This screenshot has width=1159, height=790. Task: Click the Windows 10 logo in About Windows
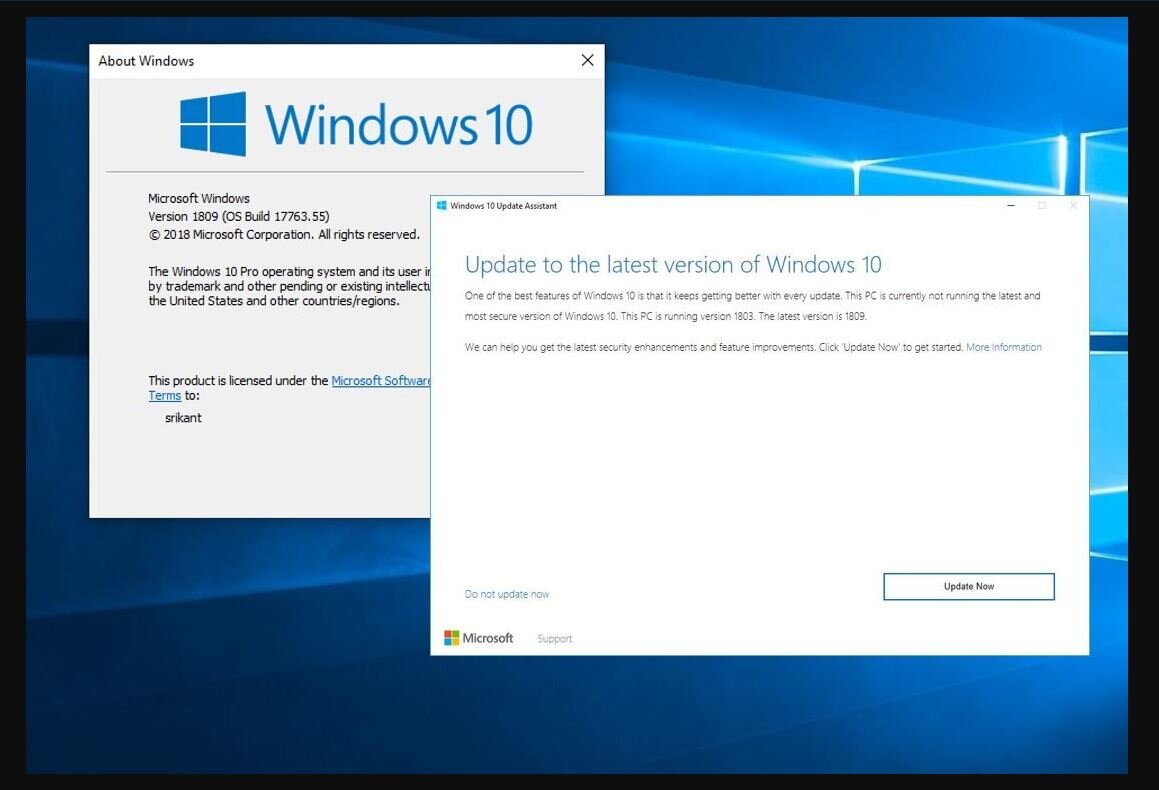[x=356, y=124]
